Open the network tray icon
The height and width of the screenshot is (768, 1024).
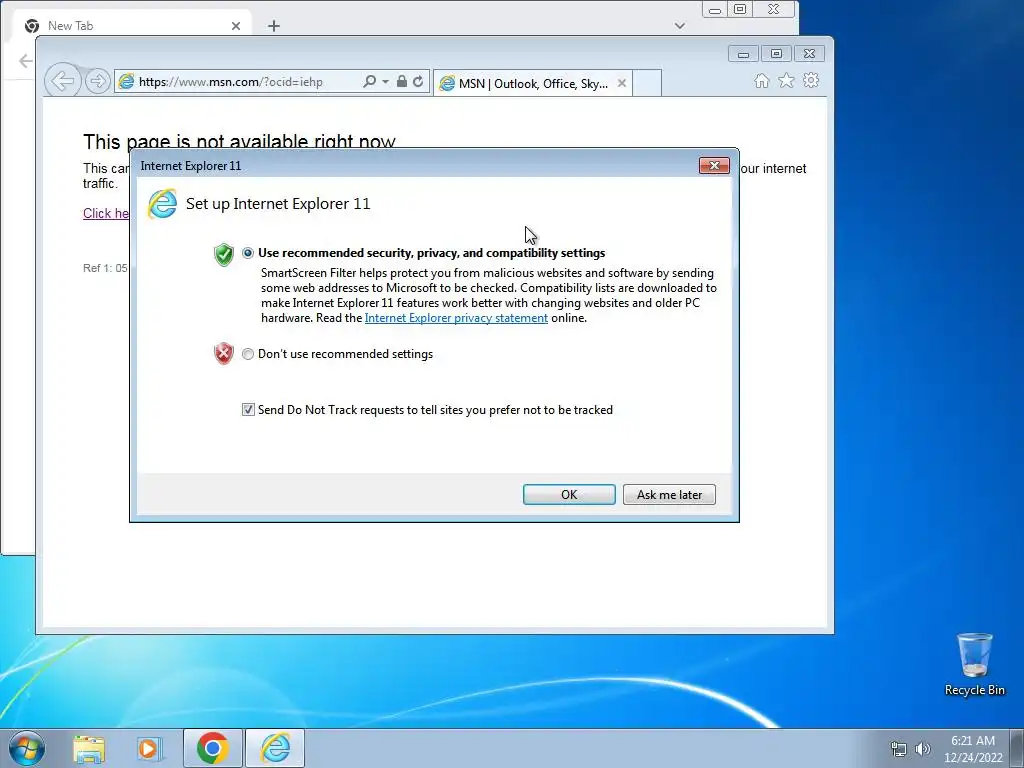pos(899,749)
